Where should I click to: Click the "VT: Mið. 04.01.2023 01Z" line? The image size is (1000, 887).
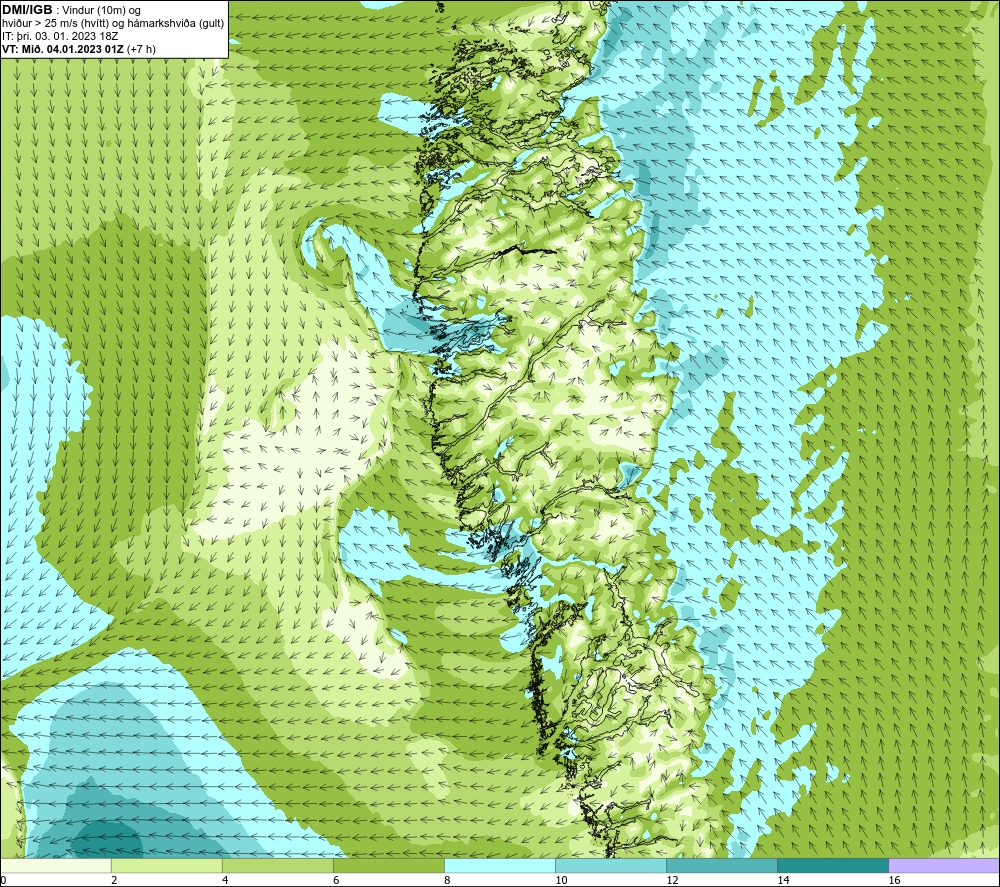click(63, 49)
